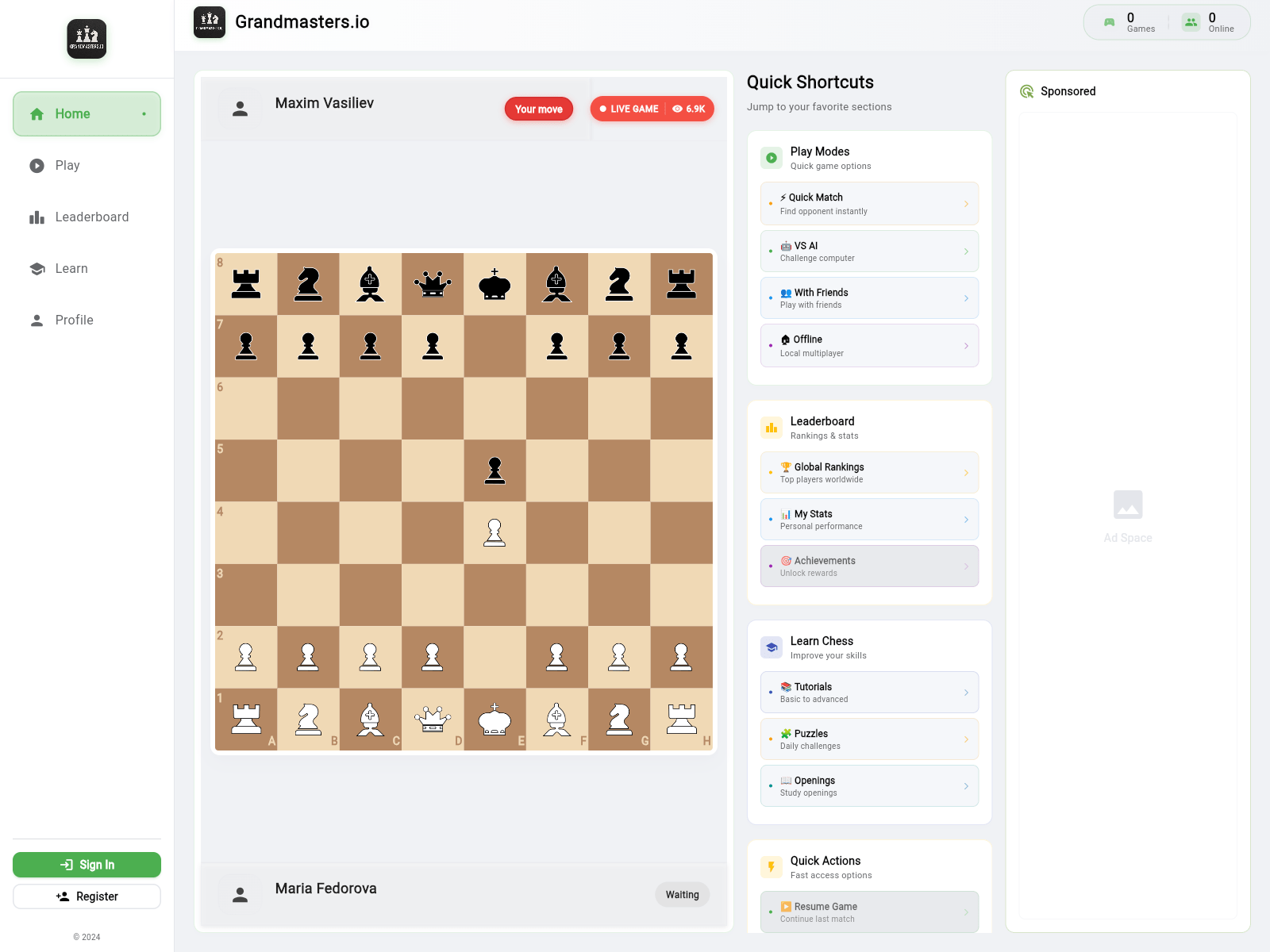Go to Home in sidebar
1270x952 pixels.
tap(87, 113)
